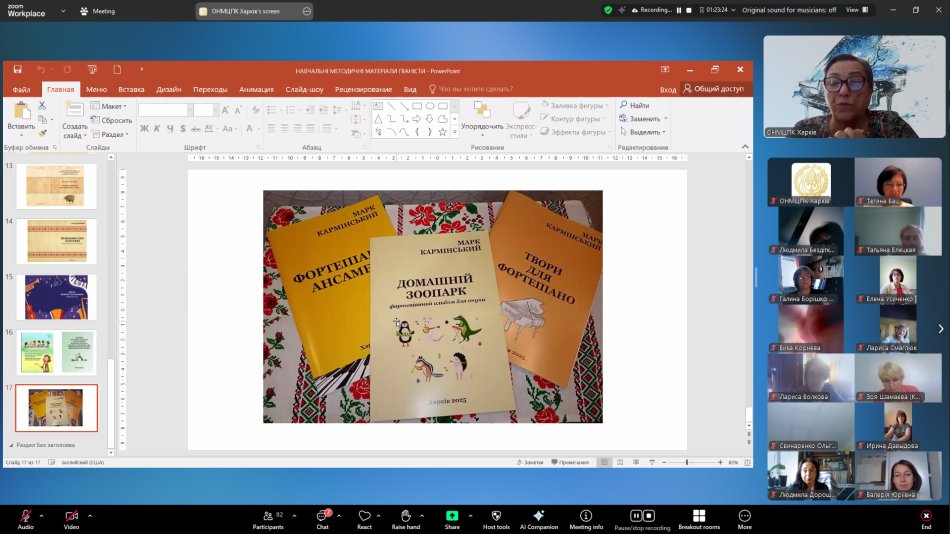Open Breakout rooms

click(698, 515)
